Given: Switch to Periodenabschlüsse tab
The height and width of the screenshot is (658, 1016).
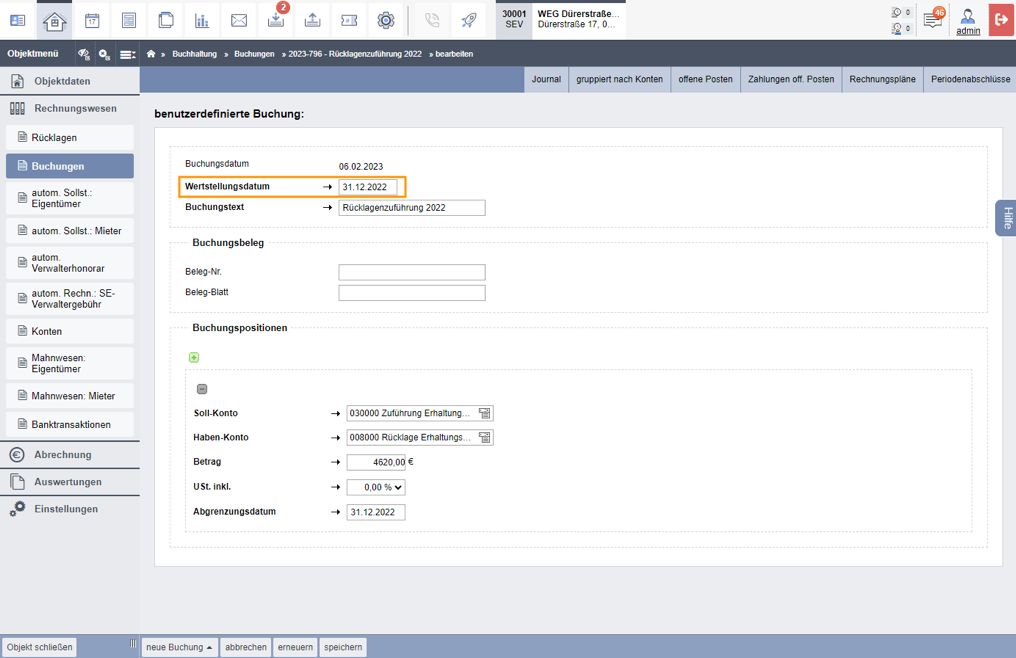Looking at the screenshot, I should [x=970, y=79].
